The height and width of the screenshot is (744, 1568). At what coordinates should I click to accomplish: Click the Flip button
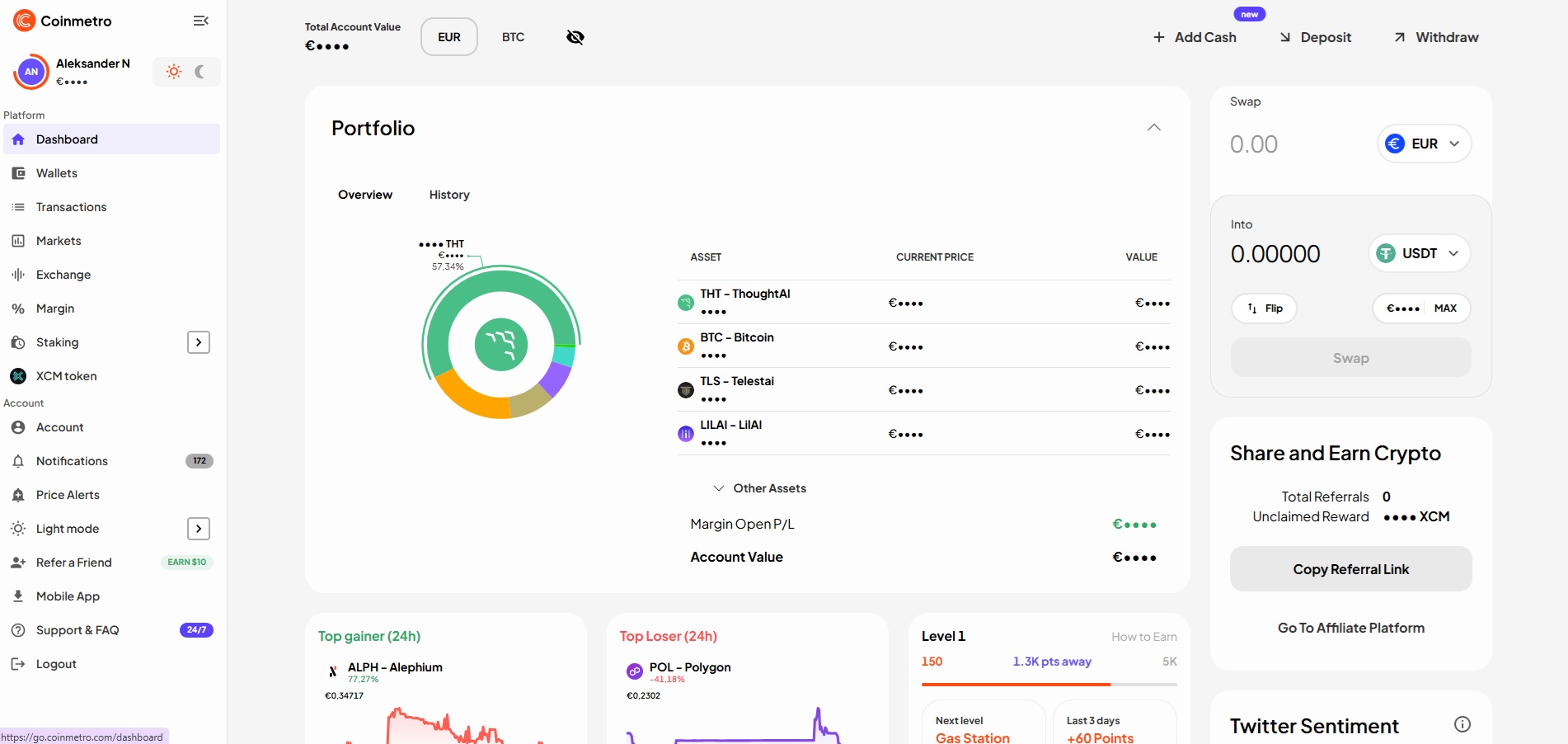(x=1264, y=308)
